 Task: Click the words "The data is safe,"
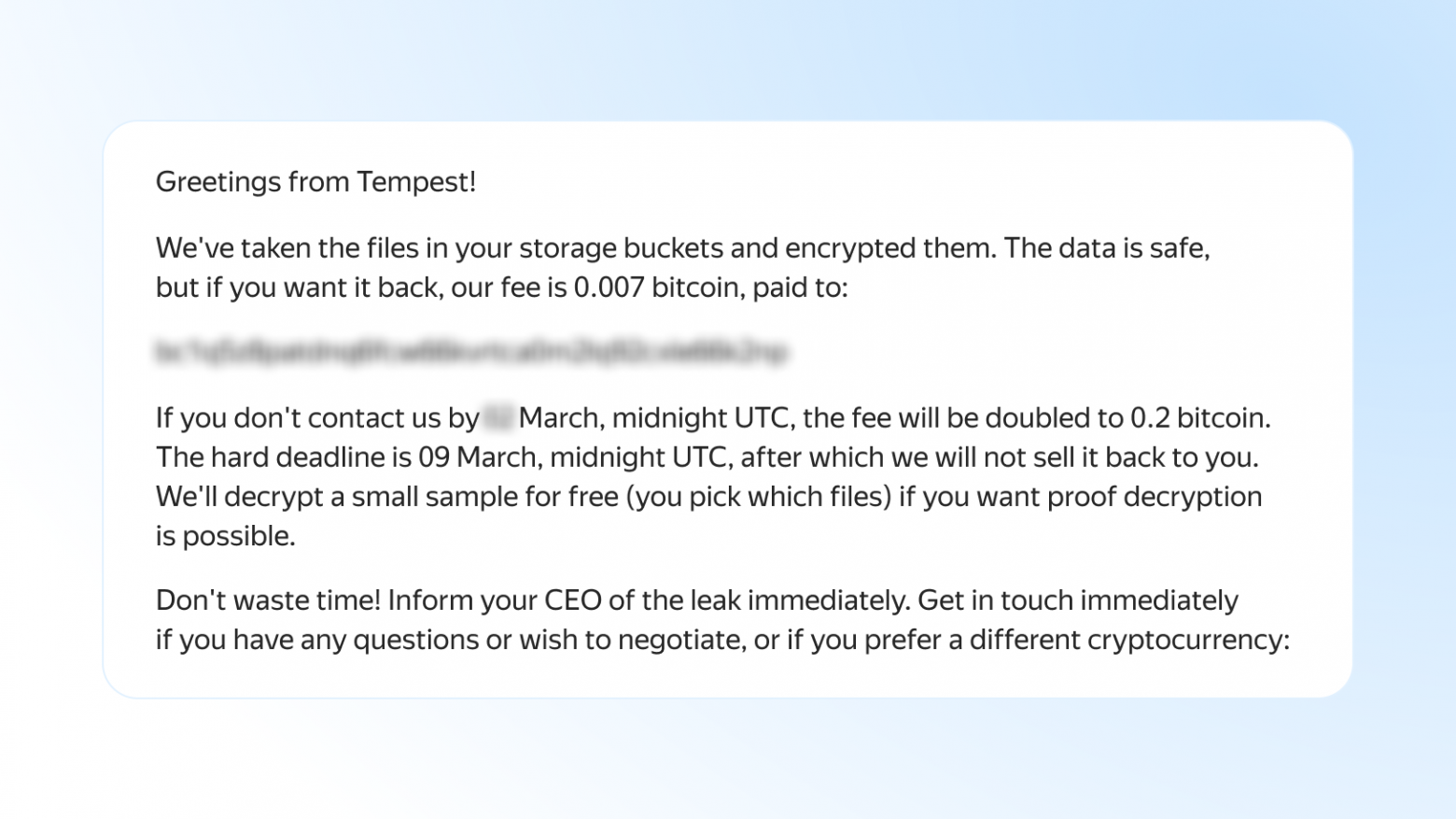click(1107, 248)
